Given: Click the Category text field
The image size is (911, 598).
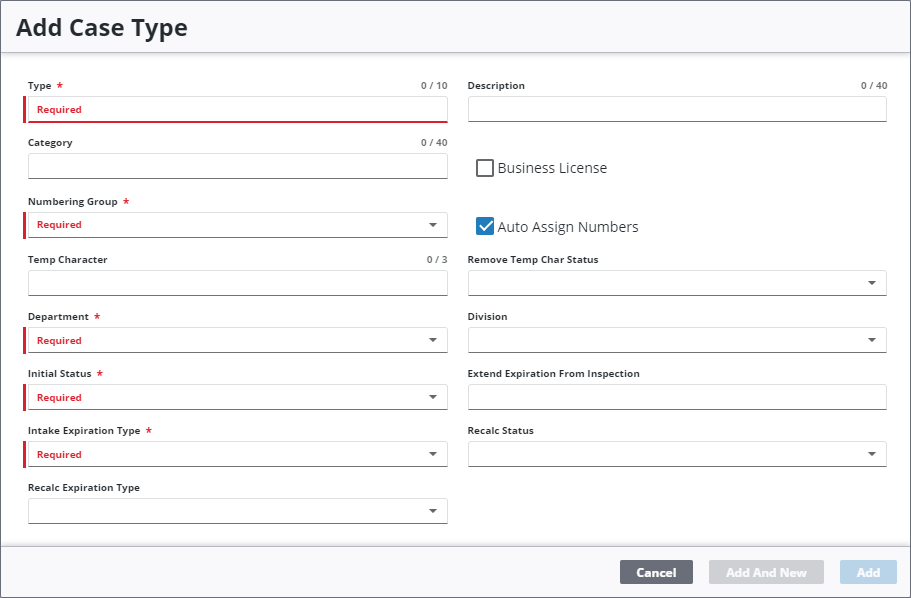Looking at the screenshot, I should click(237, 167).
